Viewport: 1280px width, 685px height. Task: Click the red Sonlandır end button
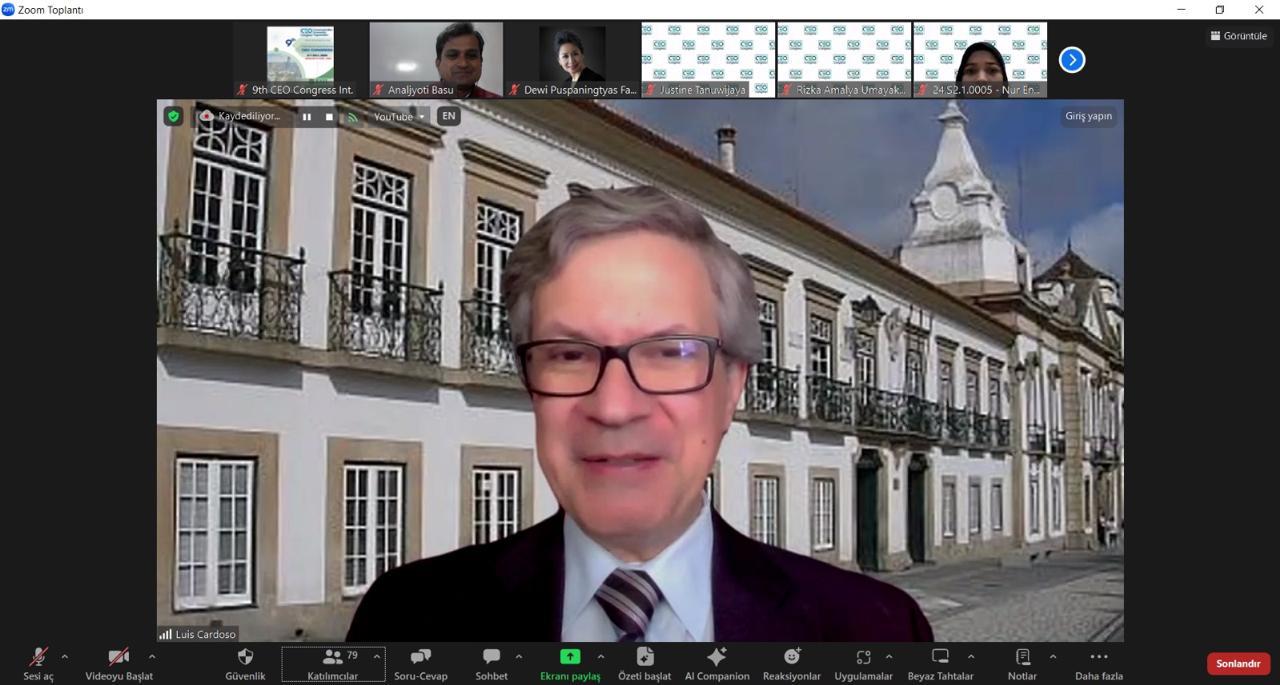(1238, 664)
